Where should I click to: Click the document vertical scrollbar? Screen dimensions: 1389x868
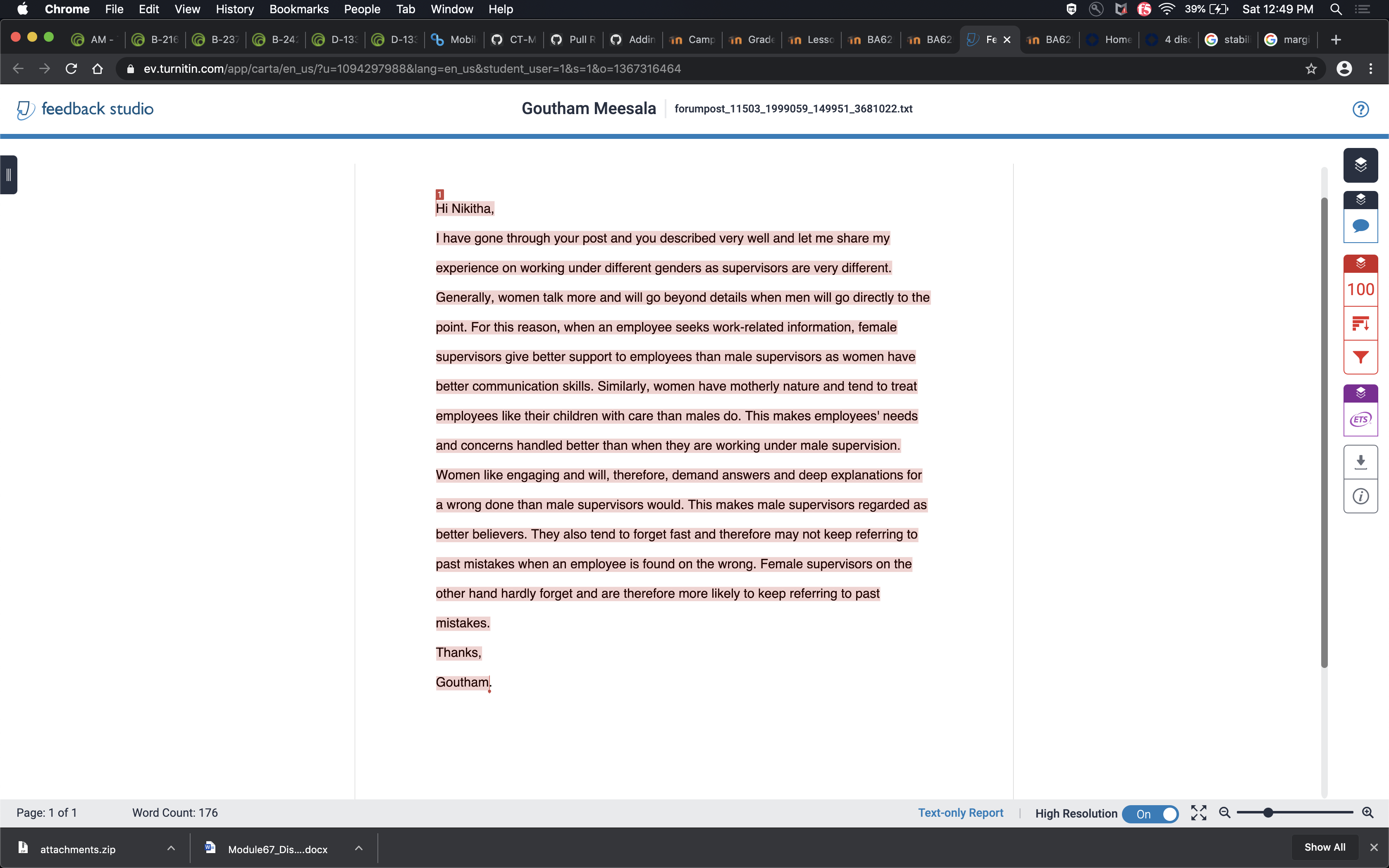tap(1324, 433)
